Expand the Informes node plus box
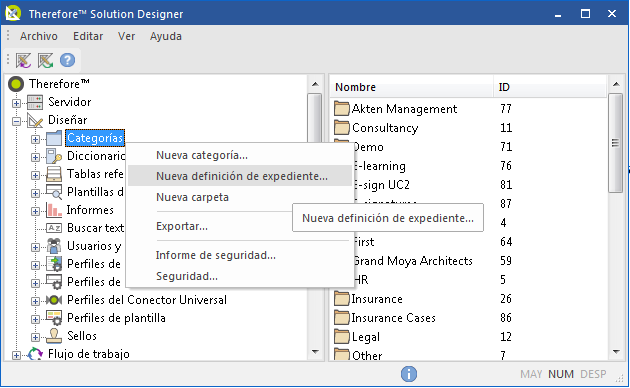The image size is (630, 388). point(35,211)
